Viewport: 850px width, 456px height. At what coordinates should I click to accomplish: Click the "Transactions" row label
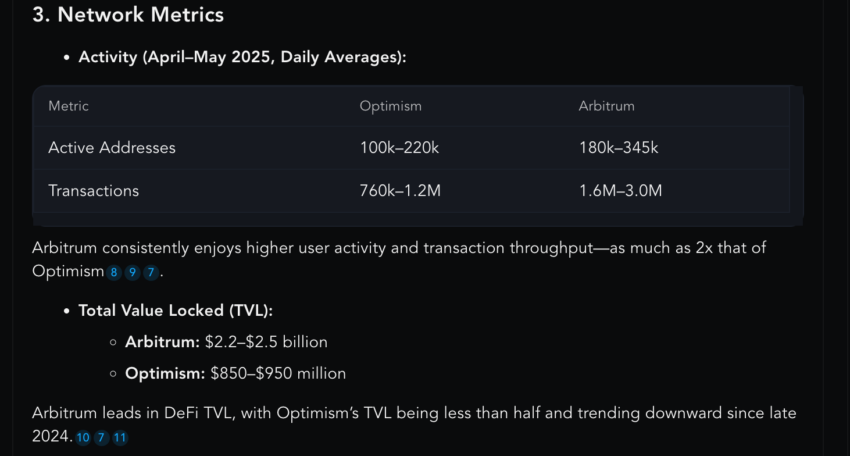point(93,190)
